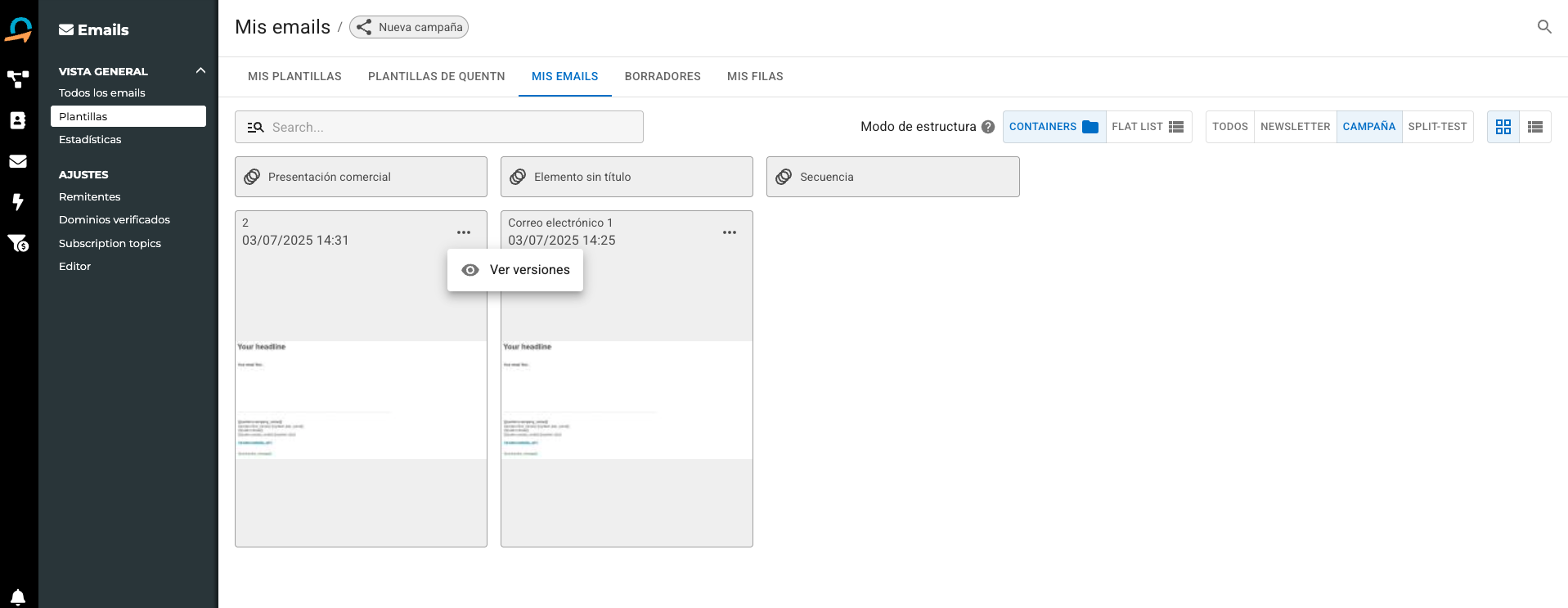Open Dominios verificados settings

(115, 220)
